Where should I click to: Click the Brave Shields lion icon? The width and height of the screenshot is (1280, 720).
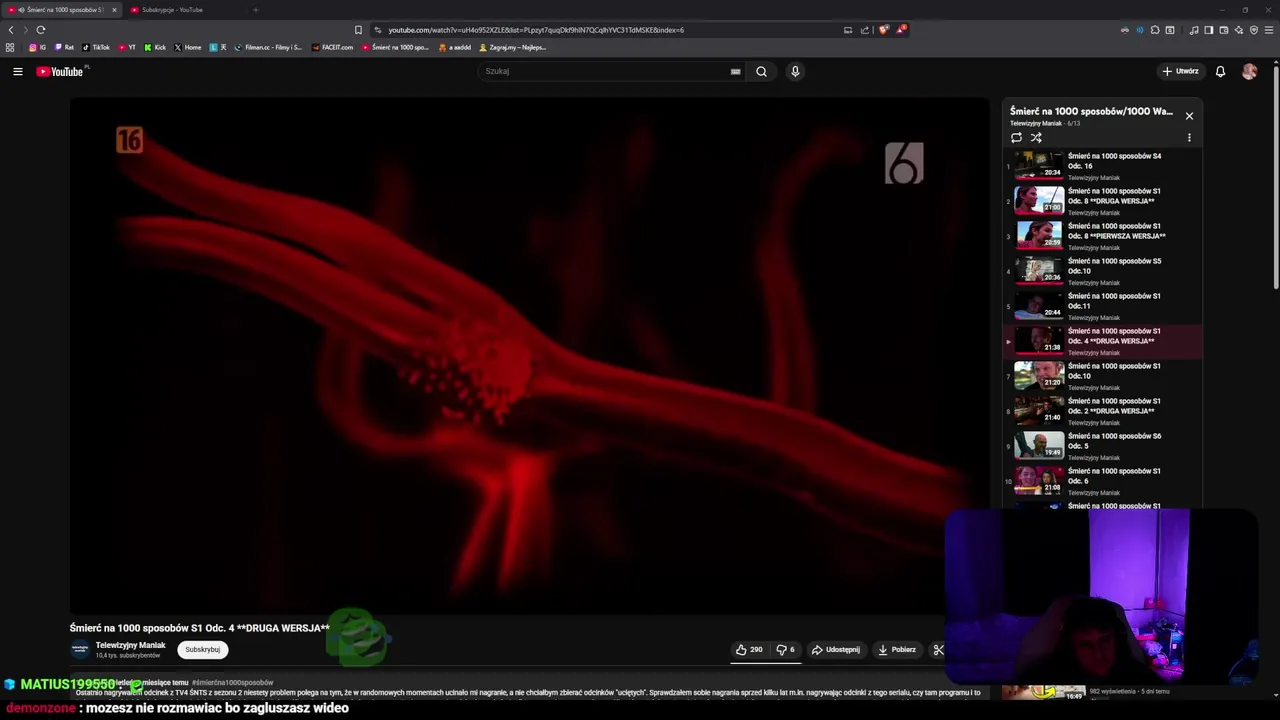pyautogui.click(x=883, y=30)
